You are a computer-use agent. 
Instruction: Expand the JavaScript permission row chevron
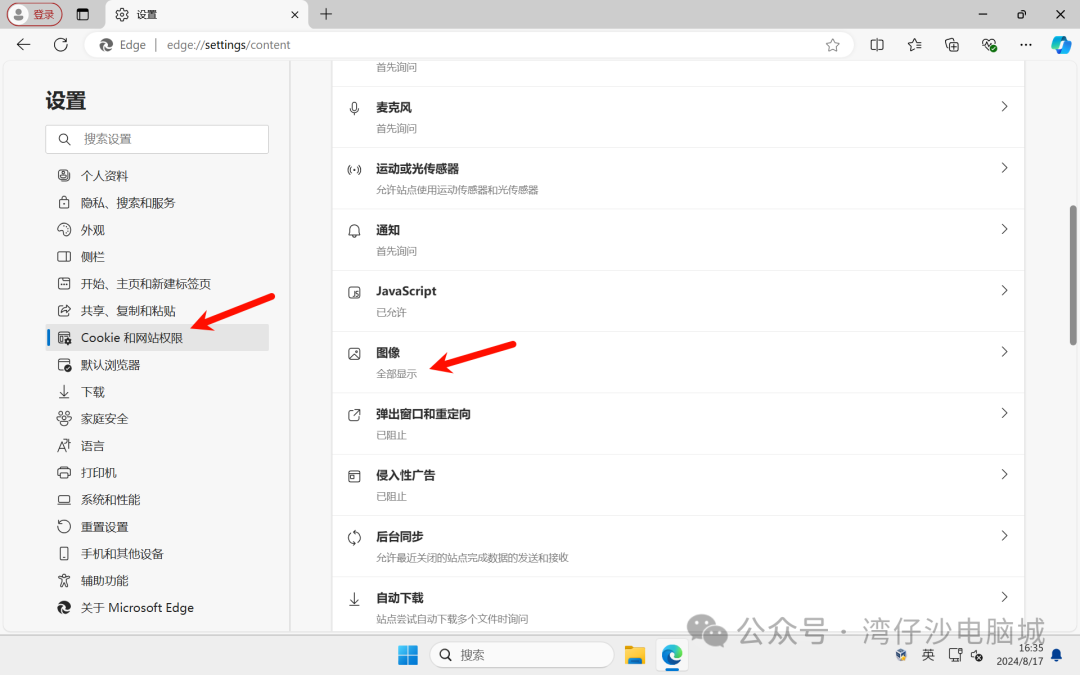tap(1004, 291)
